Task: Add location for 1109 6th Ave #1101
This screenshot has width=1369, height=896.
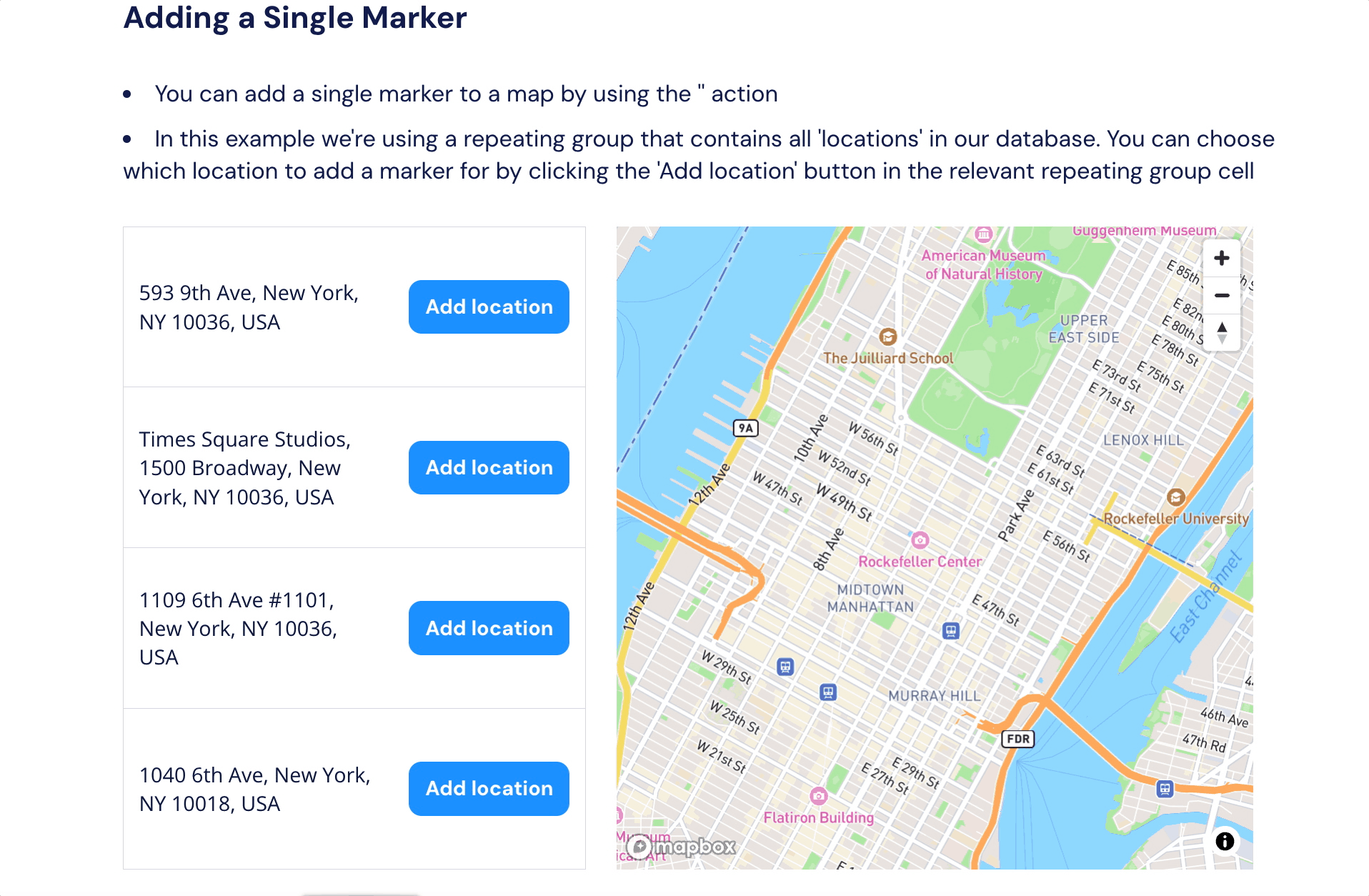Action: (x=489, y=628)
